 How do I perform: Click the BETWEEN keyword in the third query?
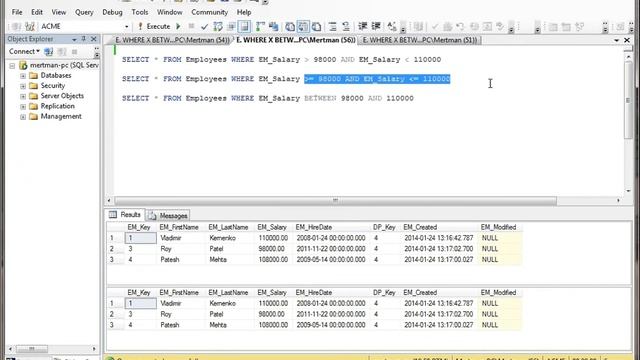320,98
